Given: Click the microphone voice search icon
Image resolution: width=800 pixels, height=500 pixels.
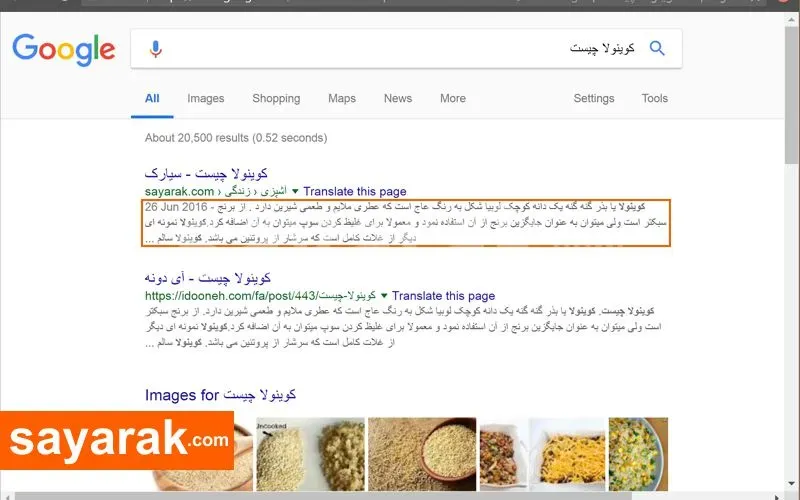Looking at the screenshot, I should point(156,49).
